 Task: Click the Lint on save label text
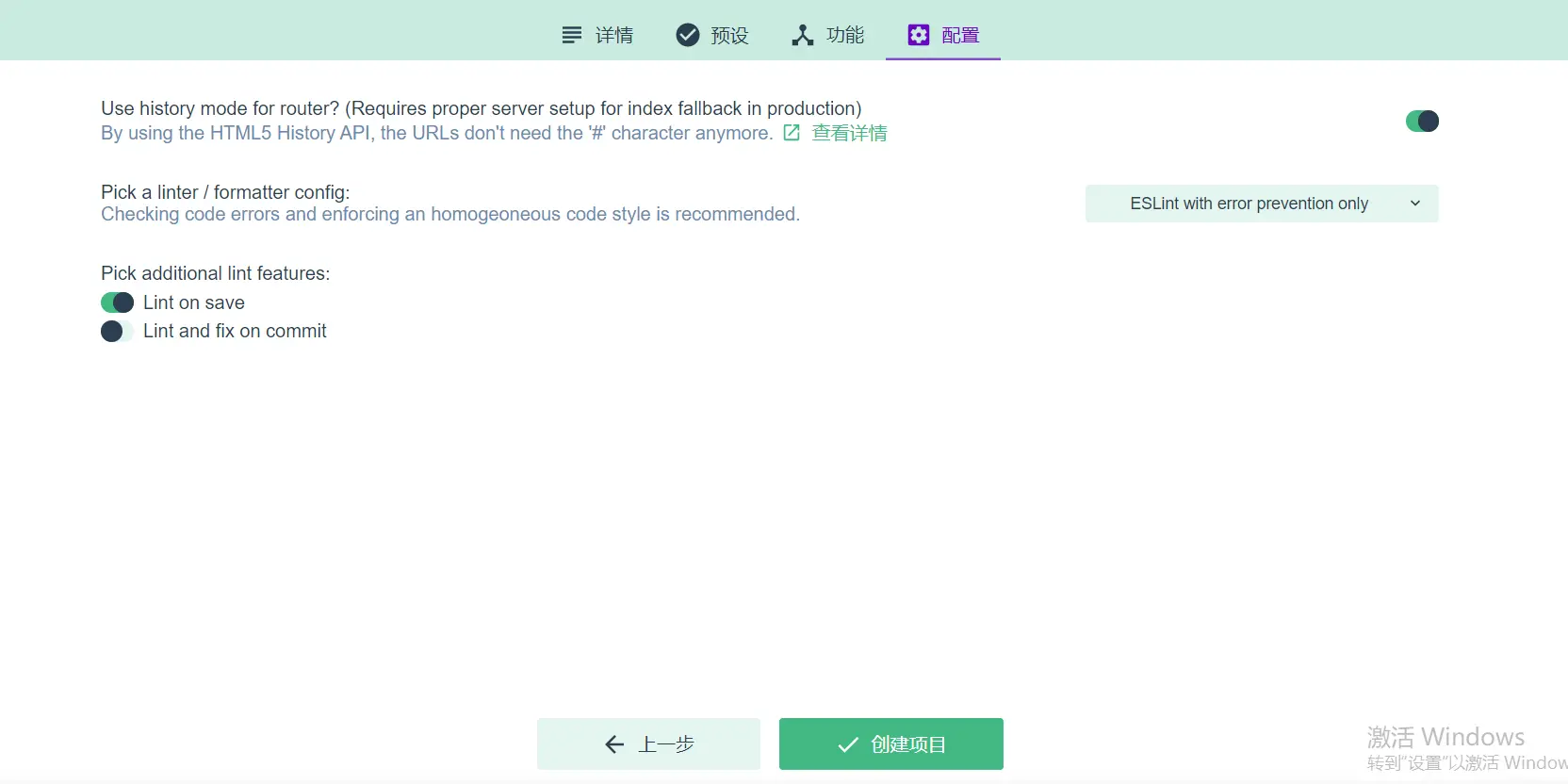coord(194,302)
